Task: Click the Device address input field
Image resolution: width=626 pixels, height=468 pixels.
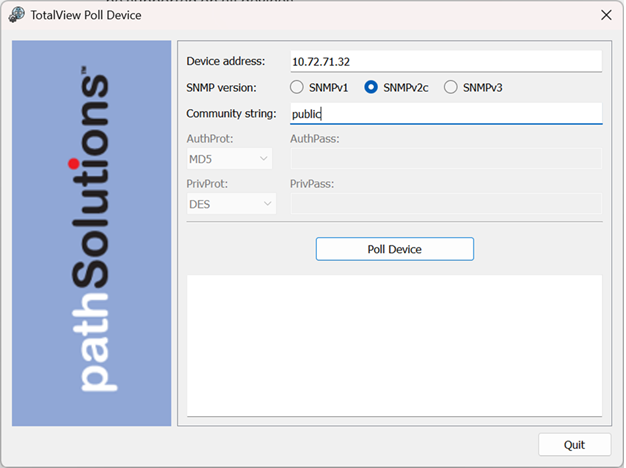Action: pyautogui.click(x=446, y=61)
